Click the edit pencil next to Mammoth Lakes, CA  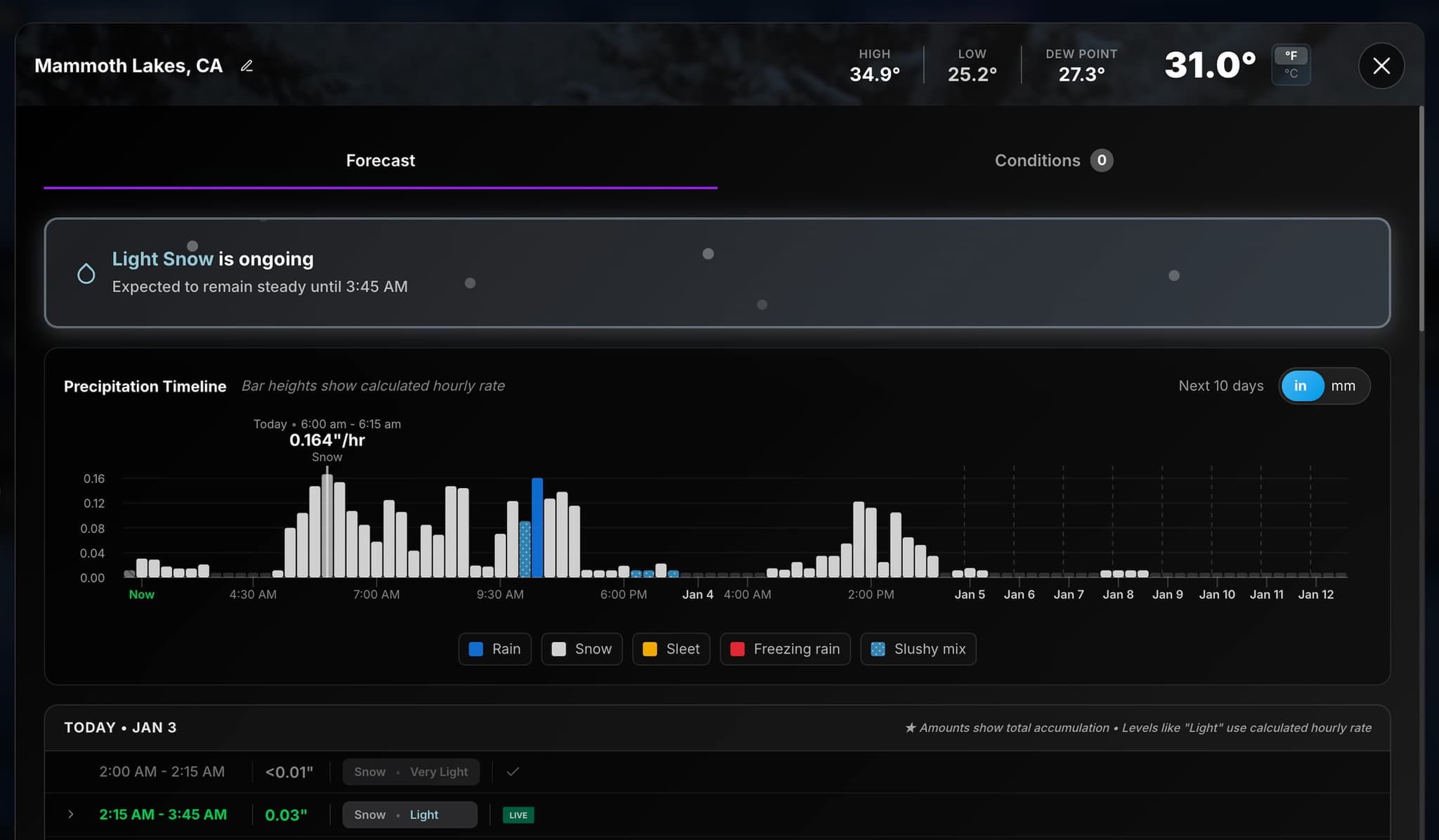(x=247, y=65)
